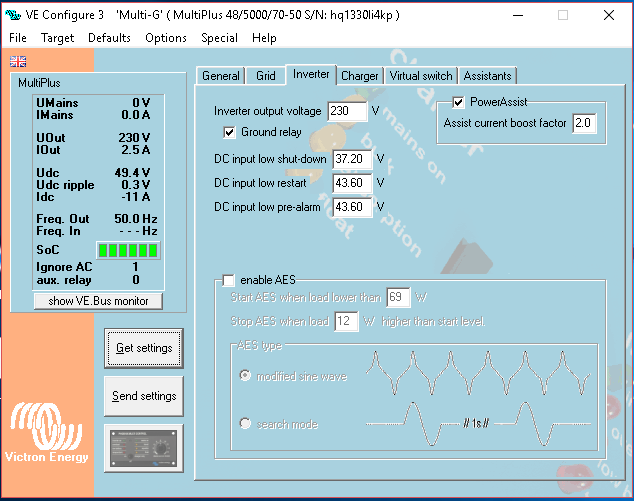Click the DC input low shut-down field
The height and width of the screenshot is (501, 634).
(352, 159)
